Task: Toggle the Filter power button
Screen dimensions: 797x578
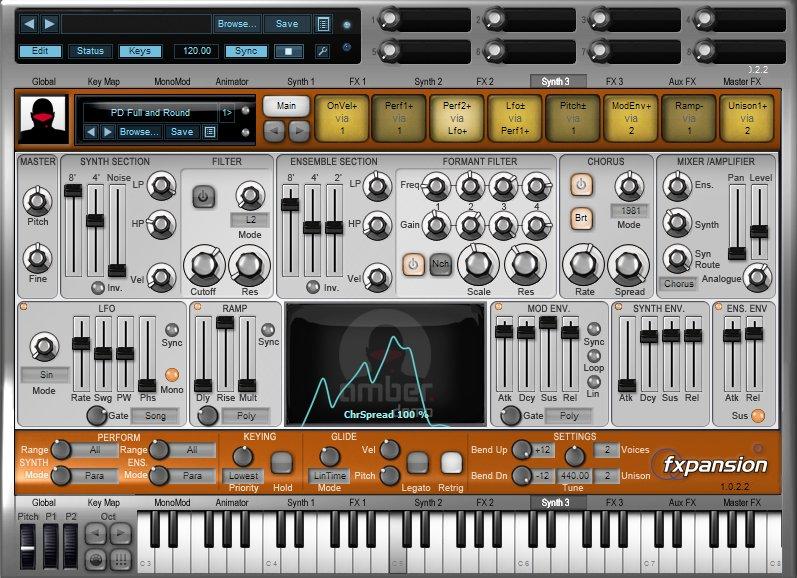Action: coord(203,197)
